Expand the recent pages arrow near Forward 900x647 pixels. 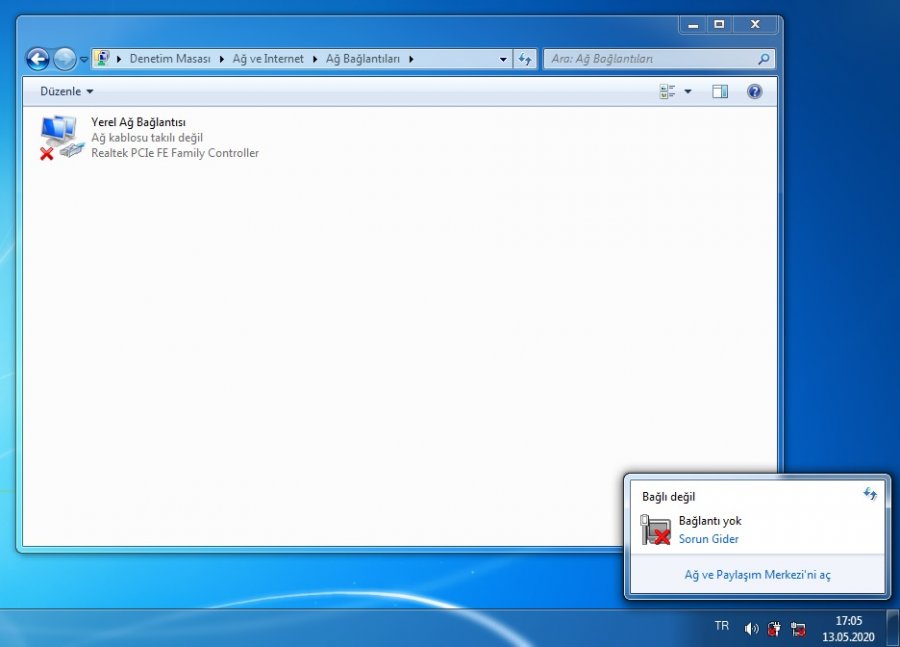point(84,59)
